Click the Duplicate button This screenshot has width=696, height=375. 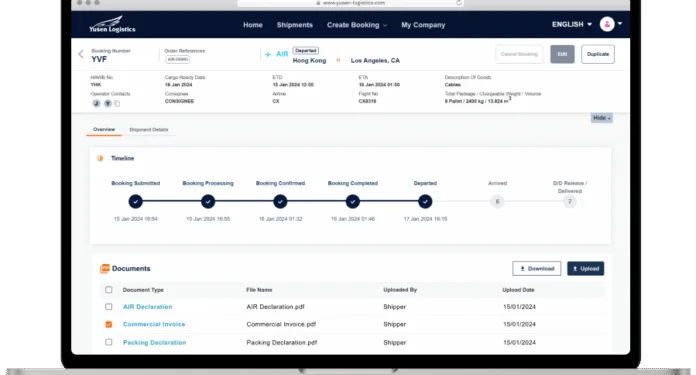coord(598,54)
